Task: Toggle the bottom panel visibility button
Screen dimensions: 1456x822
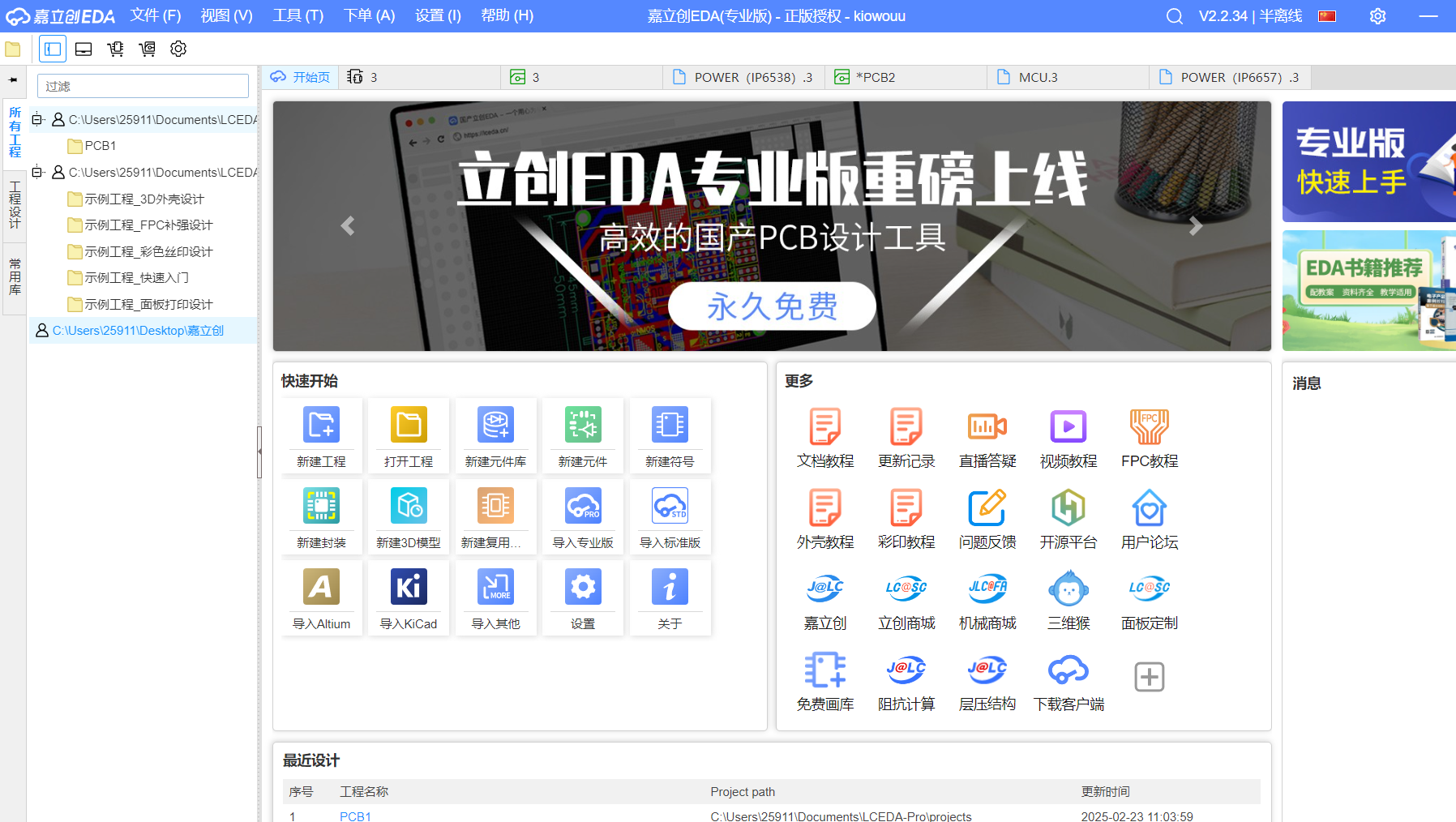Action: point(84,49)
